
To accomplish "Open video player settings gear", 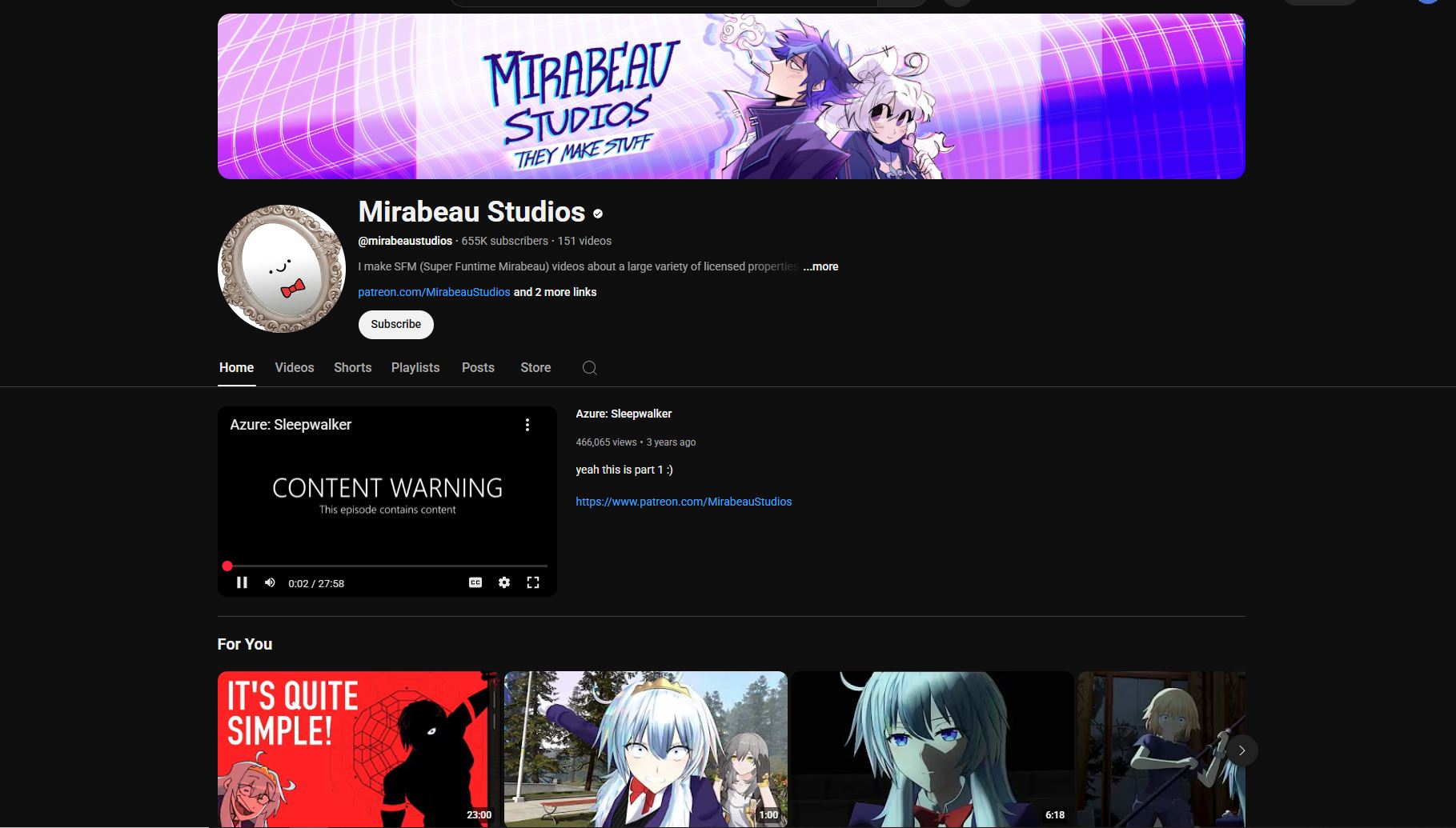I will point(503,582).
